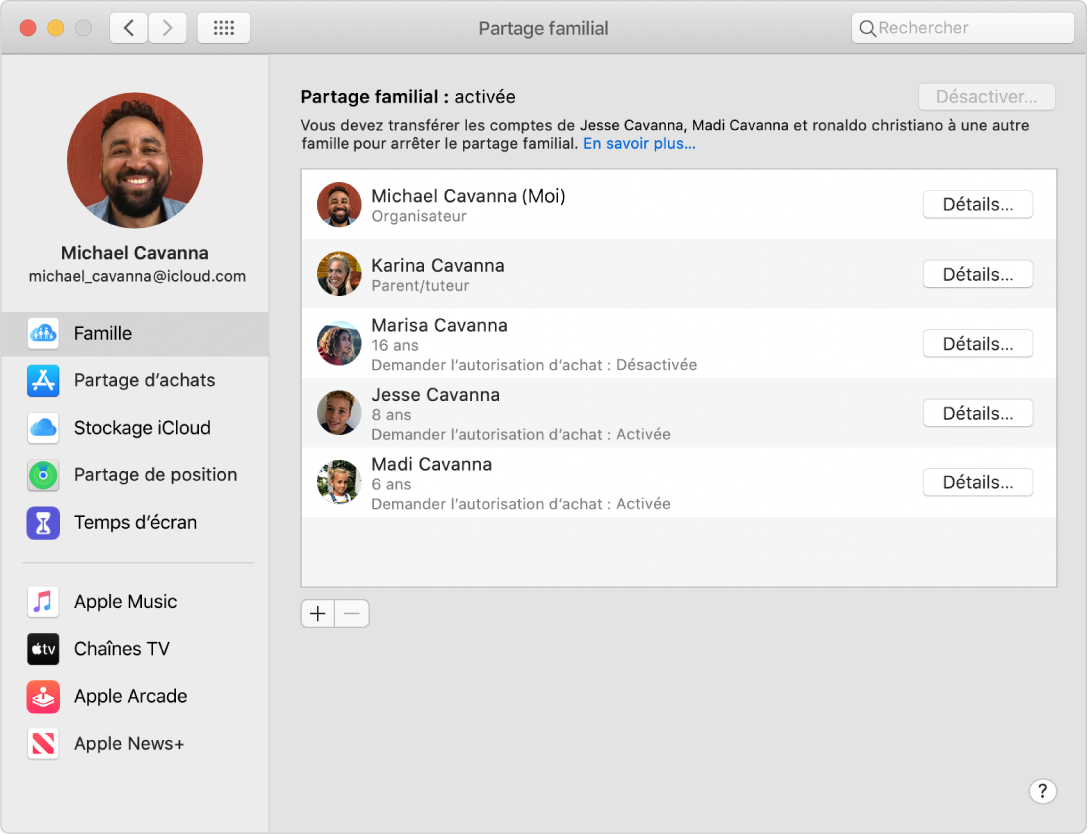The height and width of the screenshot is (835, 1088).
Task: Click the "16 ans" age text
Action: click(x=395, y=346)
